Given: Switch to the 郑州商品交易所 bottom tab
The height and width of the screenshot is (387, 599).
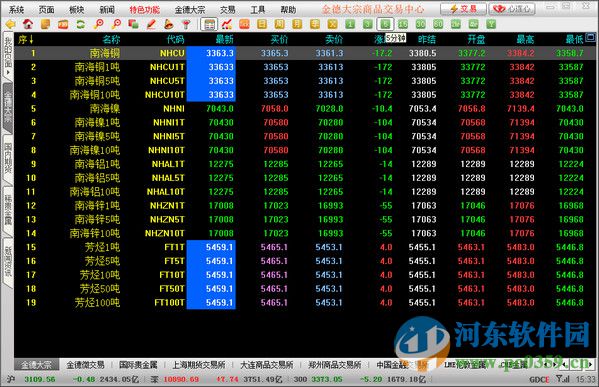Looking at the screenshot, I should coord(334,365).
